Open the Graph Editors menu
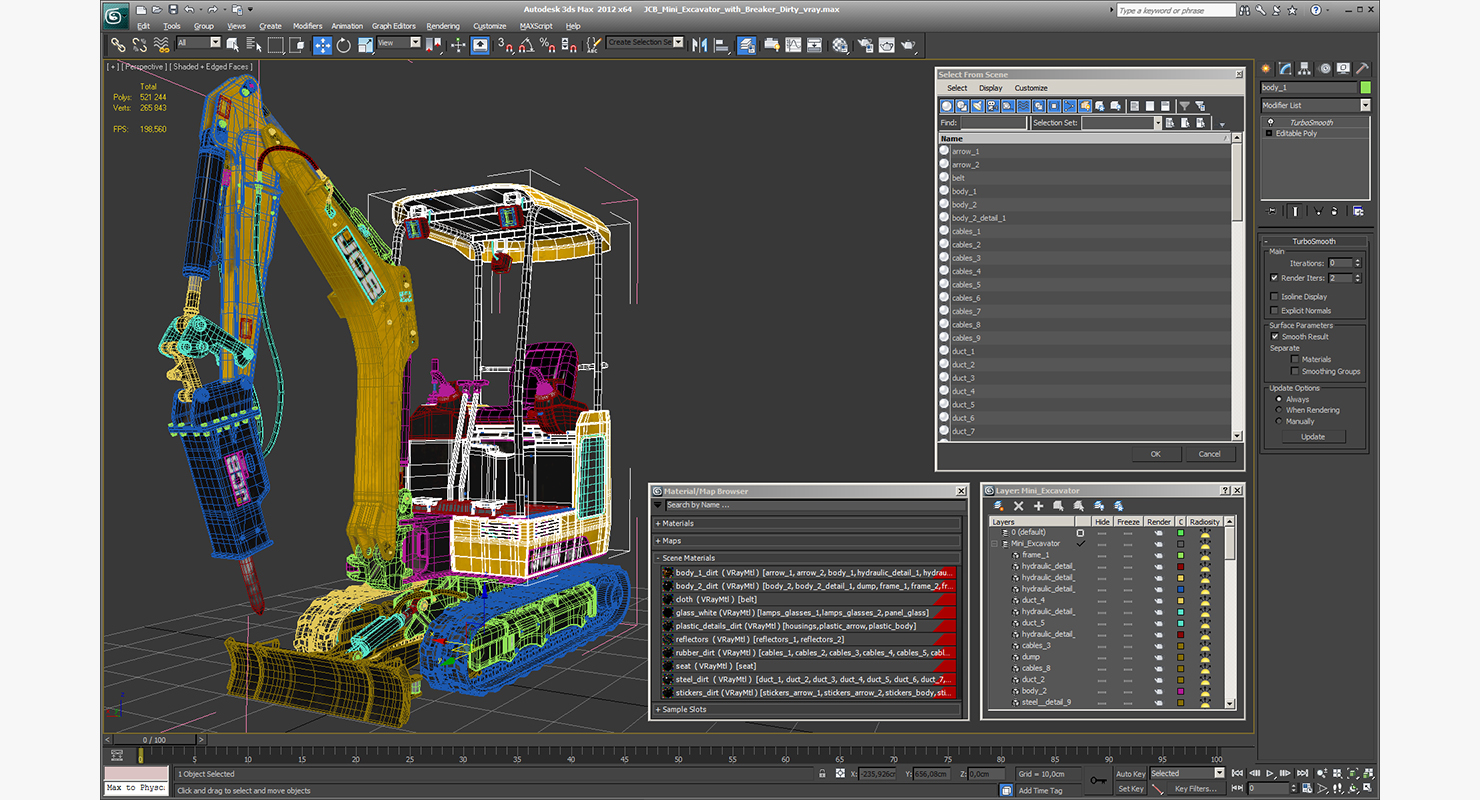Viewport: 1480px width, 800px height. (394, 26)
